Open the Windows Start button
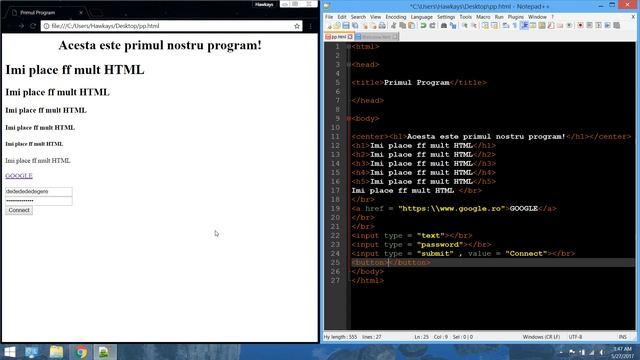Viewport: 640px width, 360px height. point(10,352)
